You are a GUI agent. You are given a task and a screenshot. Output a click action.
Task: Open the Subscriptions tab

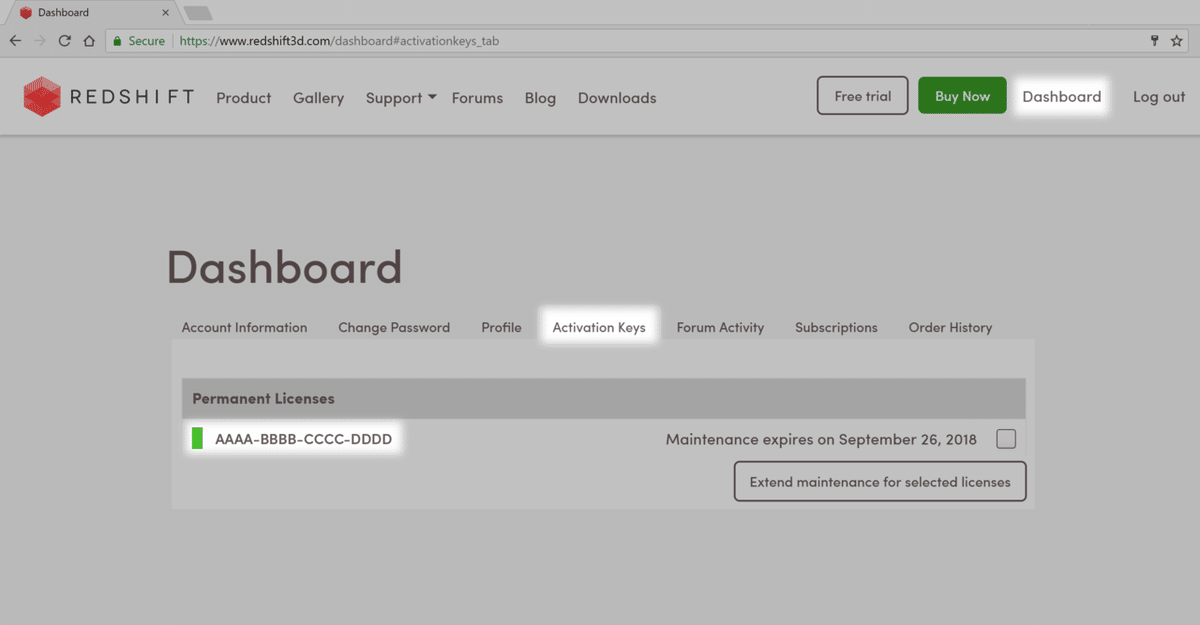click(836, 327)
